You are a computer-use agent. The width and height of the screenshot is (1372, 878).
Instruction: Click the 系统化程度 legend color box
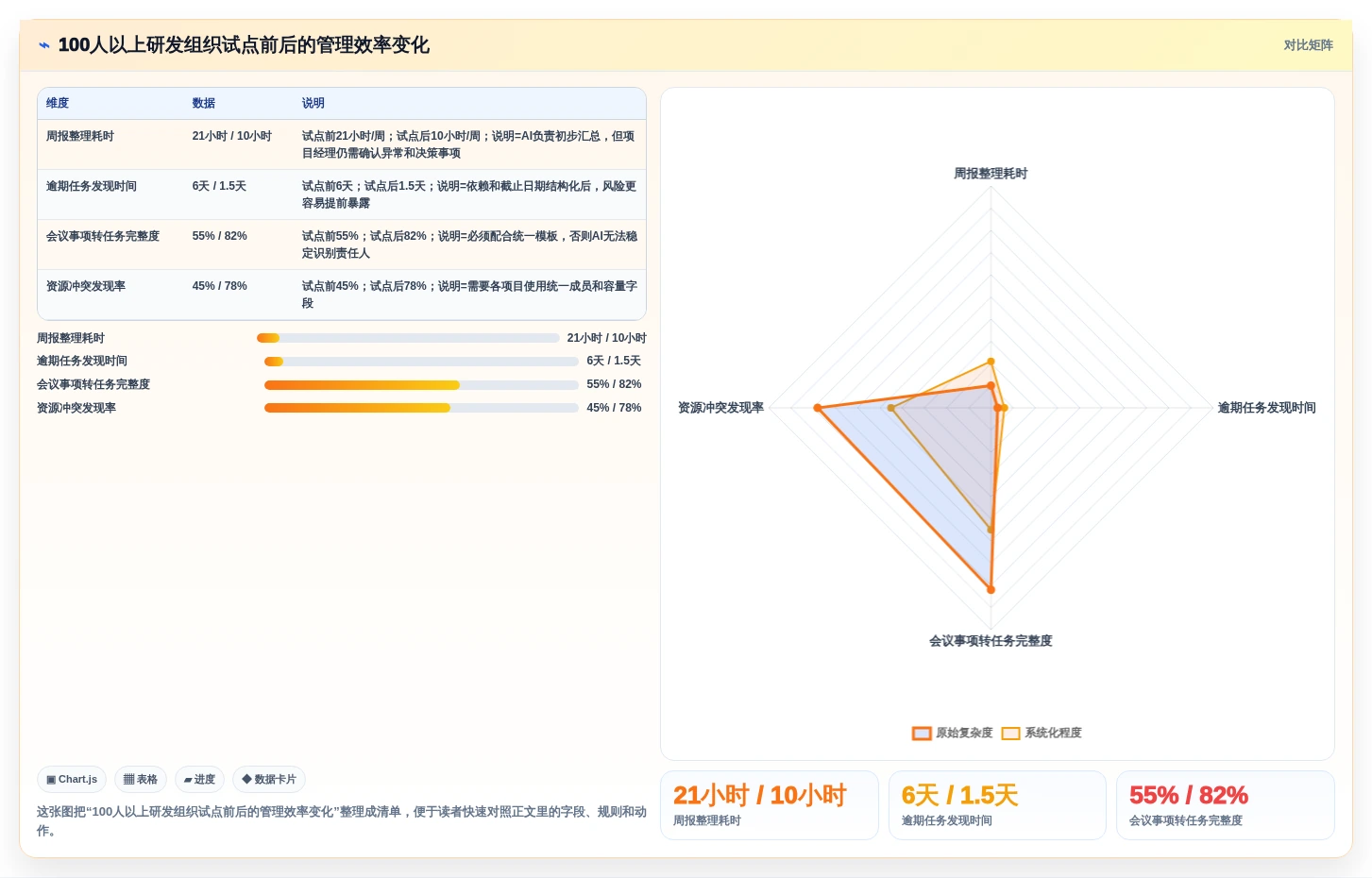1010,734
